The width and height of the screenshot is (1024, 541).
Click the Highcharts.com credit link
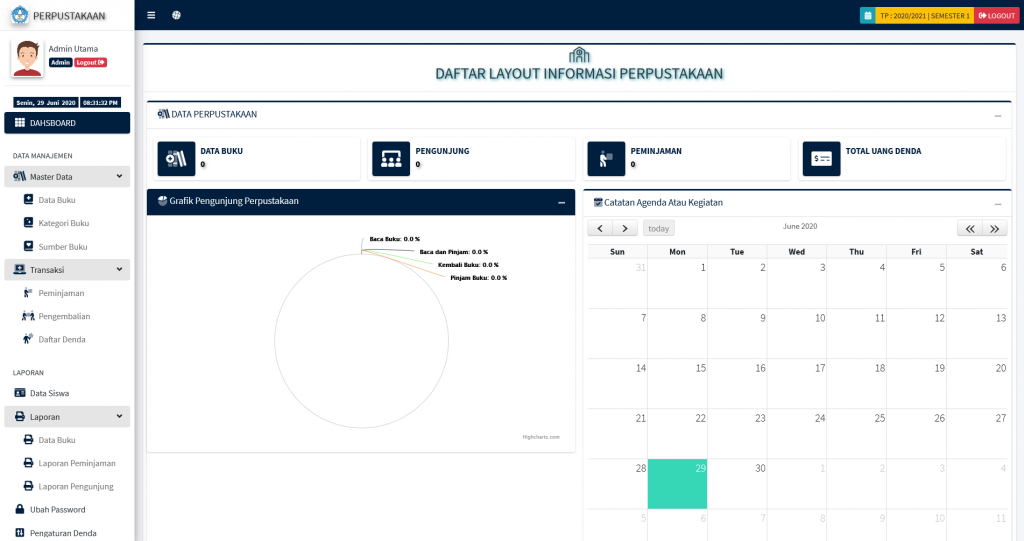point(541,436)
